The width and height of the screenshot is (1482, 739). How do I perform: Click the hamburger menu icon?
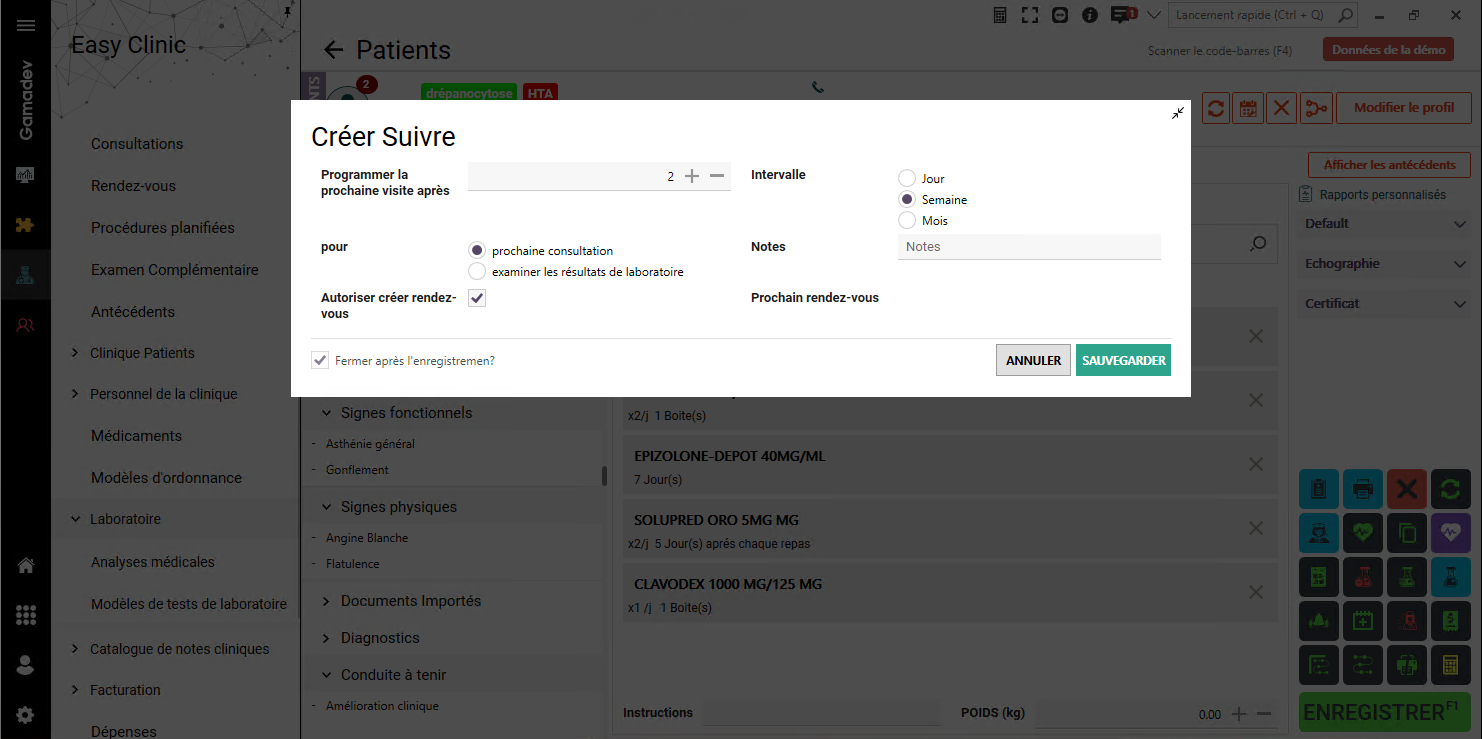pyautogui.click(x=26, y=26)
